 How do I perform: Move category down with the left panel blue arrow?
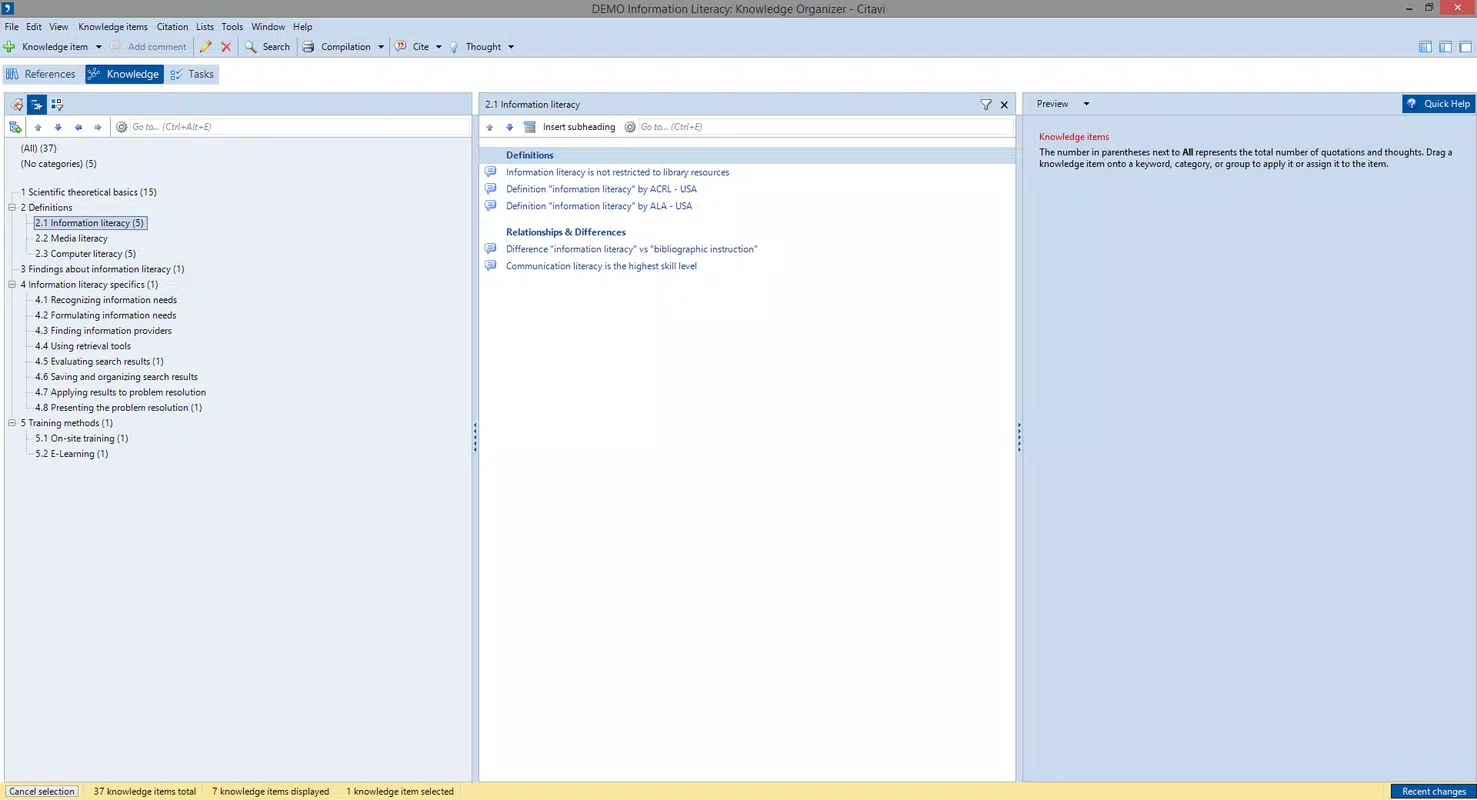pyautogui.click(x=58, y=127)
